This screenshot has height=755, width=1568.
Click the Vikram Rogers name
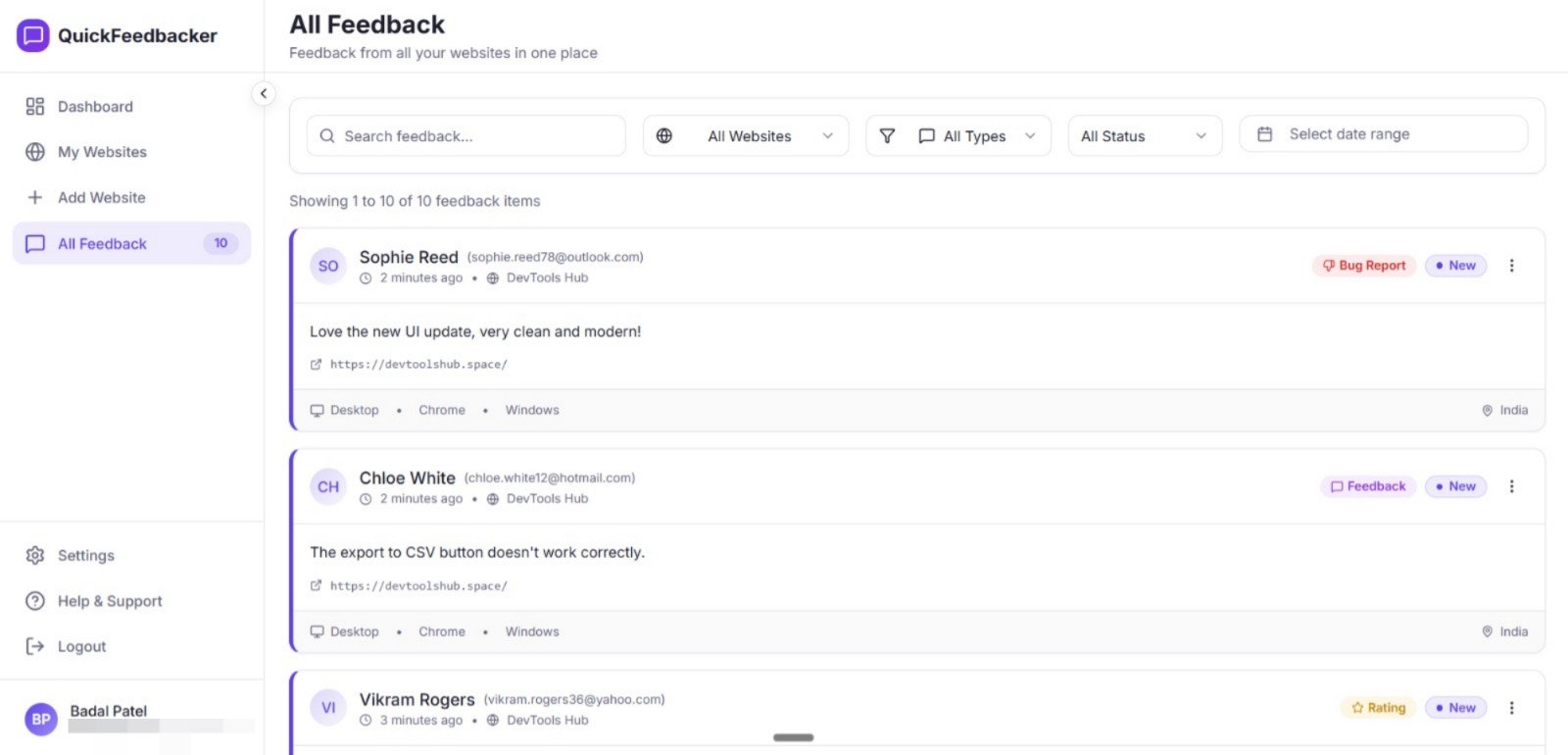(416, 699)
